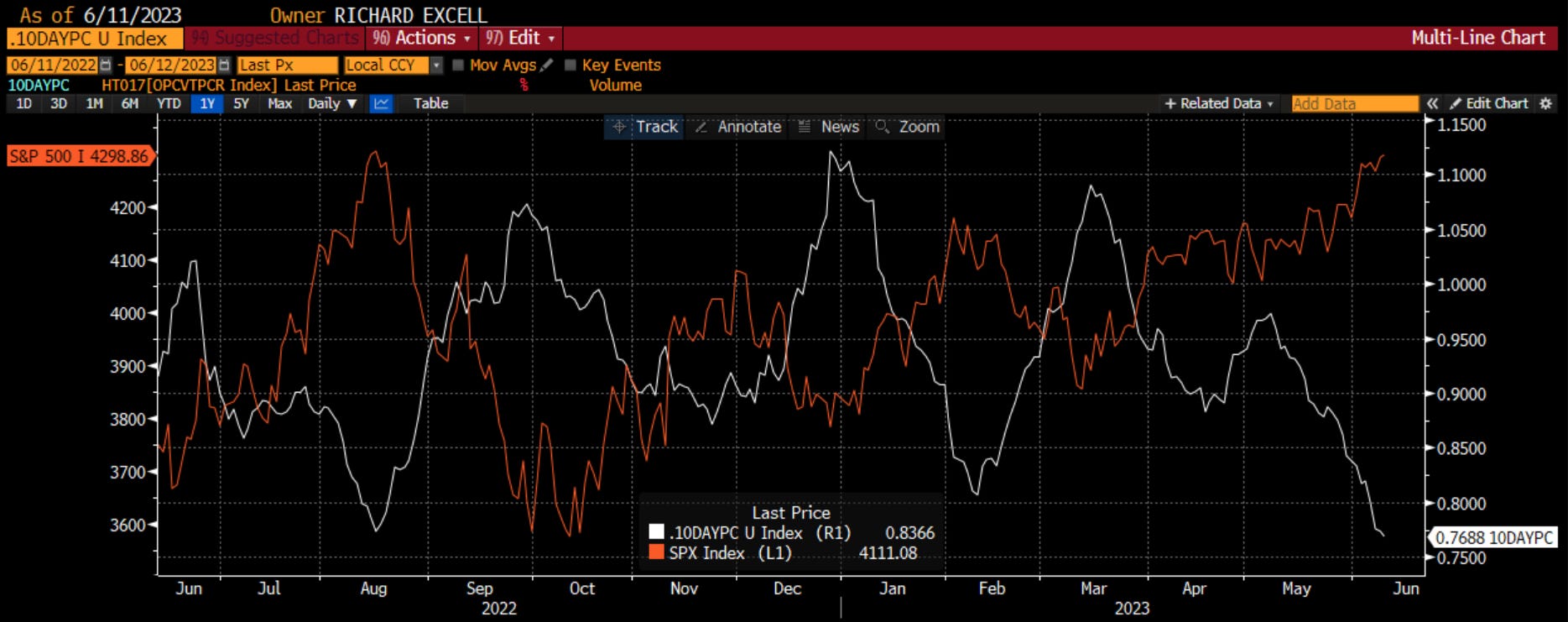Click HT017[OPCVTPCR Index] Last Price text
The width and height of the screenshot is (1568, 622).
click(x=229, y=85)
